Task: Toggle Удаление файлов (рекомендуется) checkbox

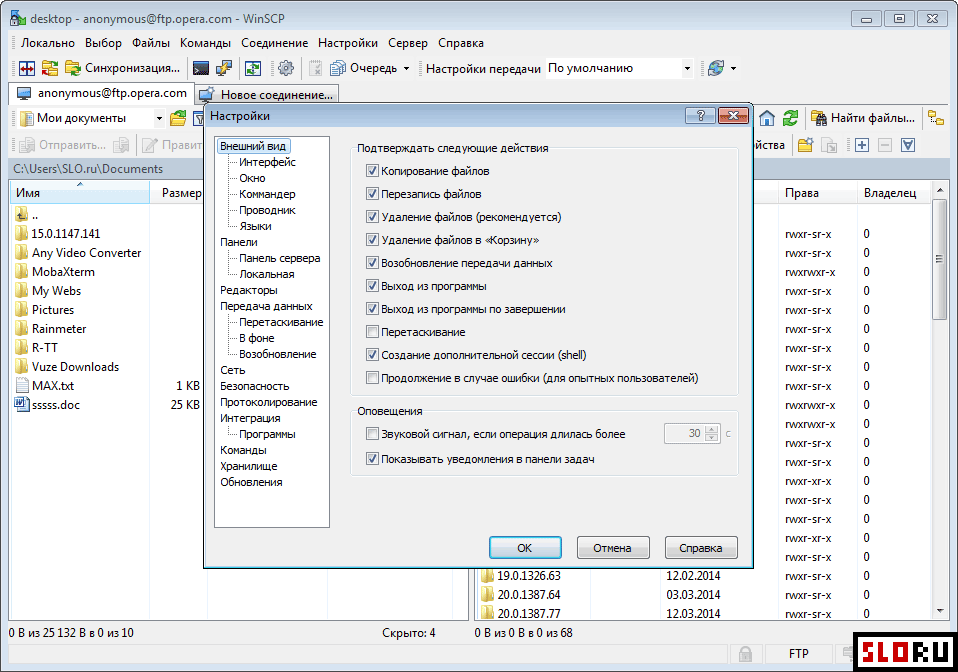Action: click(x=372, y=217)
